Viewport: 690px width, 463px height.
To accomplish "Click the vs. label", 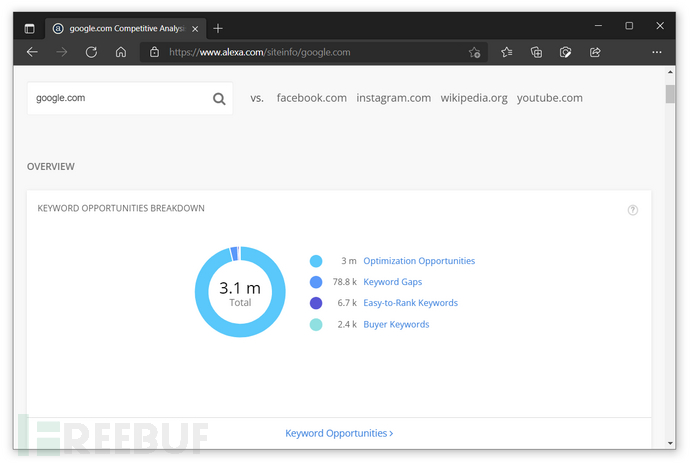I will pos(257,98).
